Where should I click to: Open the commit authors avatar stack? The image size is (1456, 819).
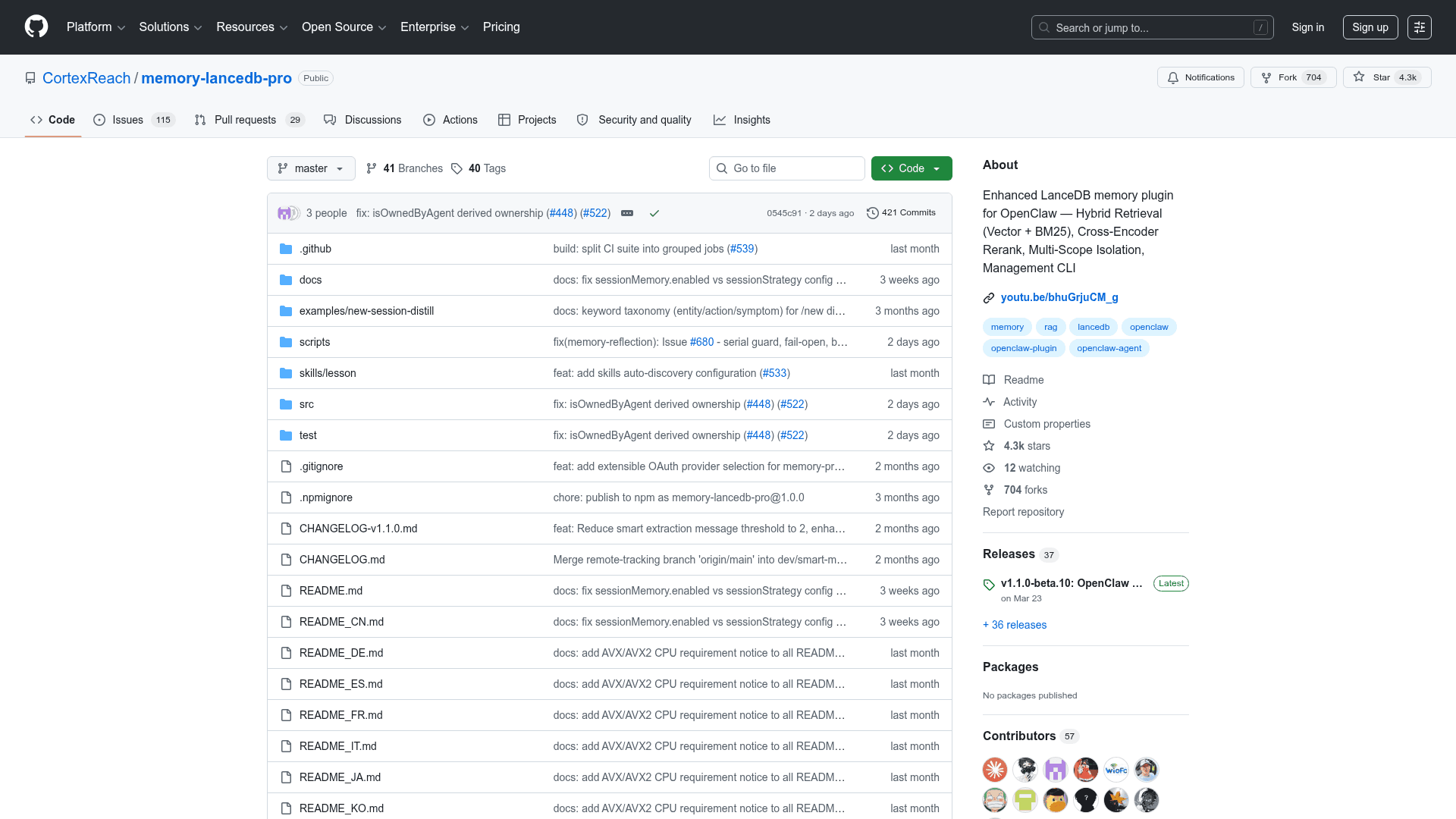click(289, 213)
